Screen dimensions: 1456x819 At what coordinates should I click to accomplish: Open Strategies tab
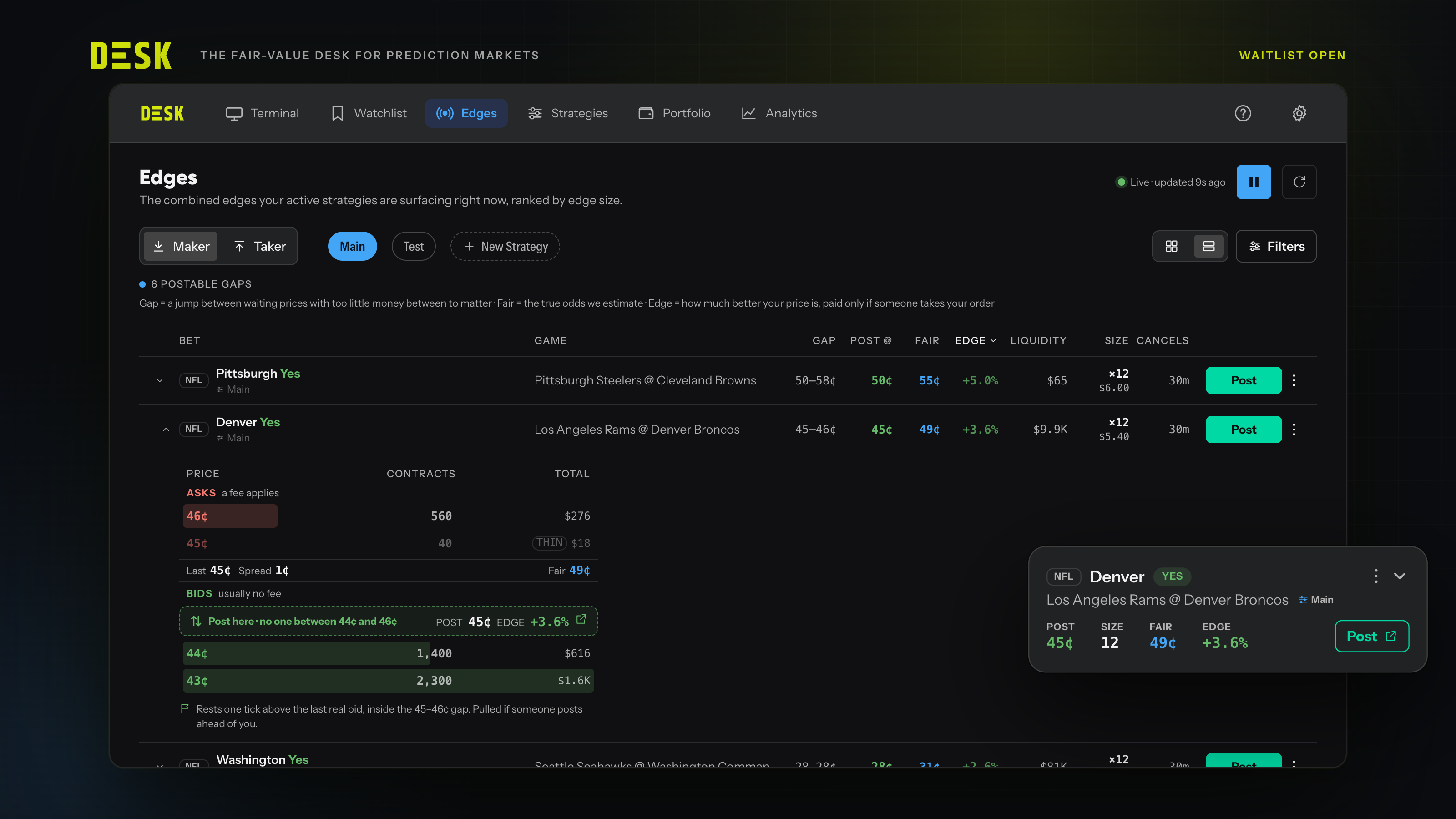pyautogui.click(x=567, y=114)
